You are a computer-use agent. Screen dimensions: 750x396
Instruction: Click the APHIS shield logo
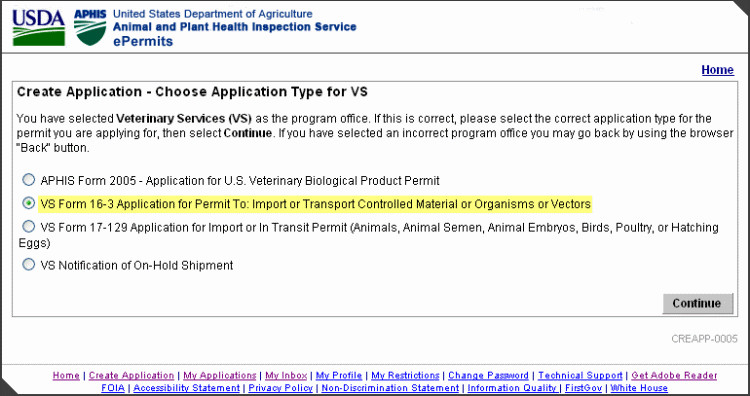pyautogui.click(x=90, y=28)
